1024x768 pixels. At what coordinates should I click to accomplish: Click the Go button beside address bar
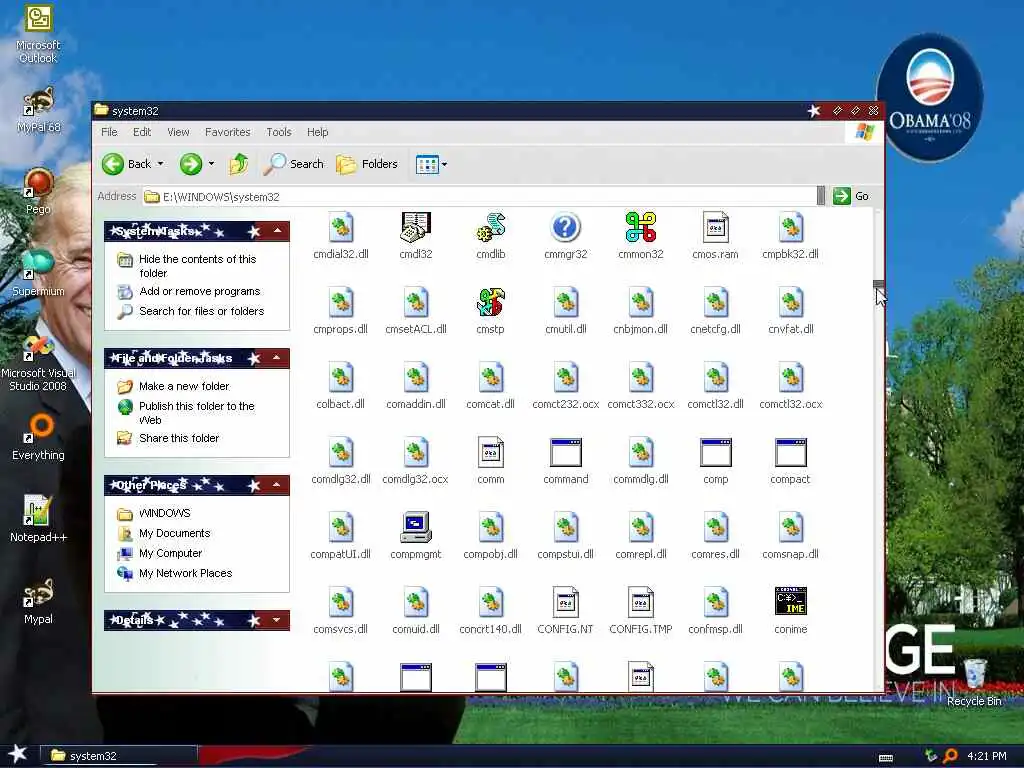(852, 196)
